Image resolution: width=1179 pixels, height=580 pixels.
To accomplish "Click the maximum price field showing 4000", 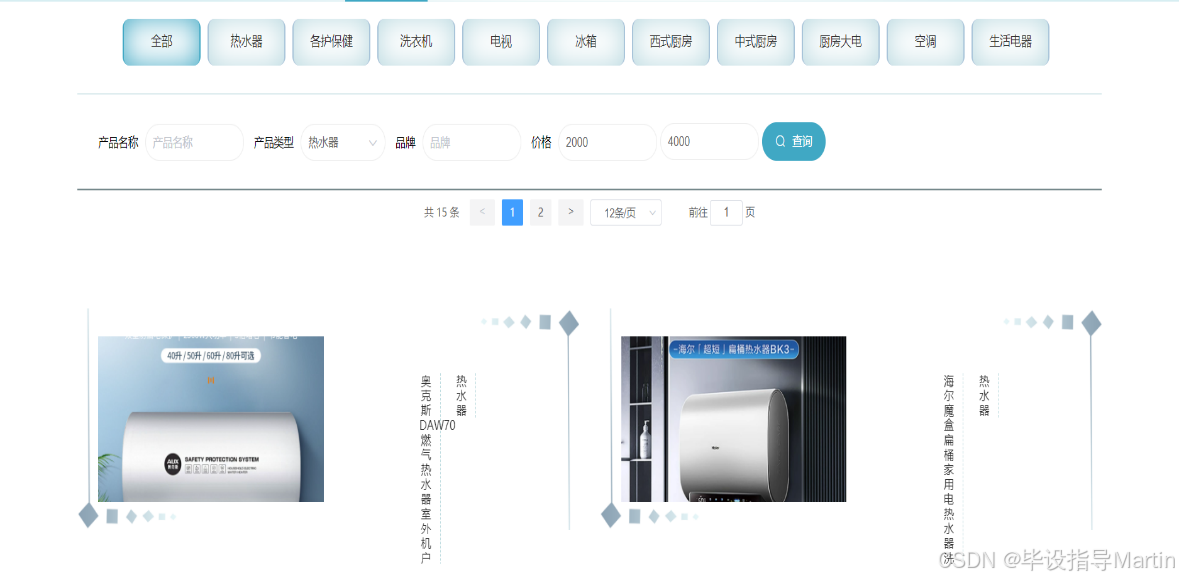I will coord(709,141).
